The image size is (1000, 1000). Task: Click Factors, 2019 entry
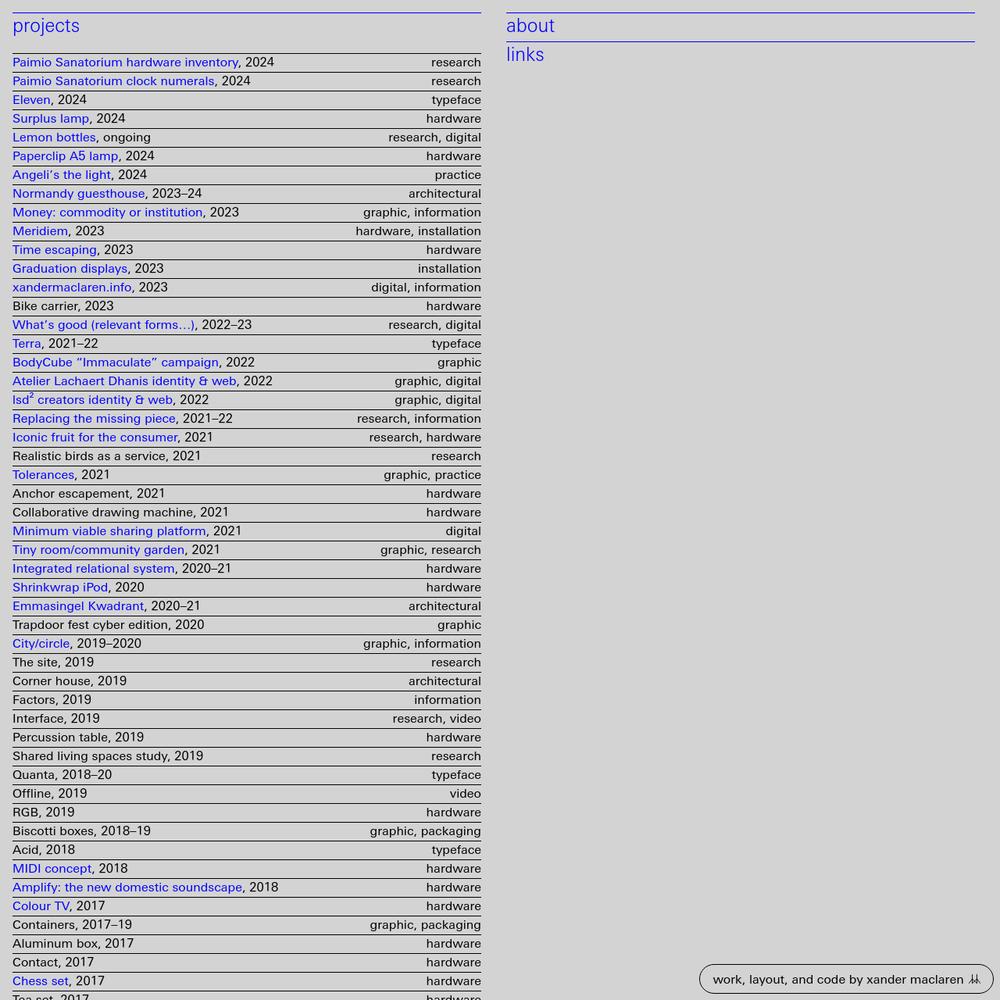point(247,700)
